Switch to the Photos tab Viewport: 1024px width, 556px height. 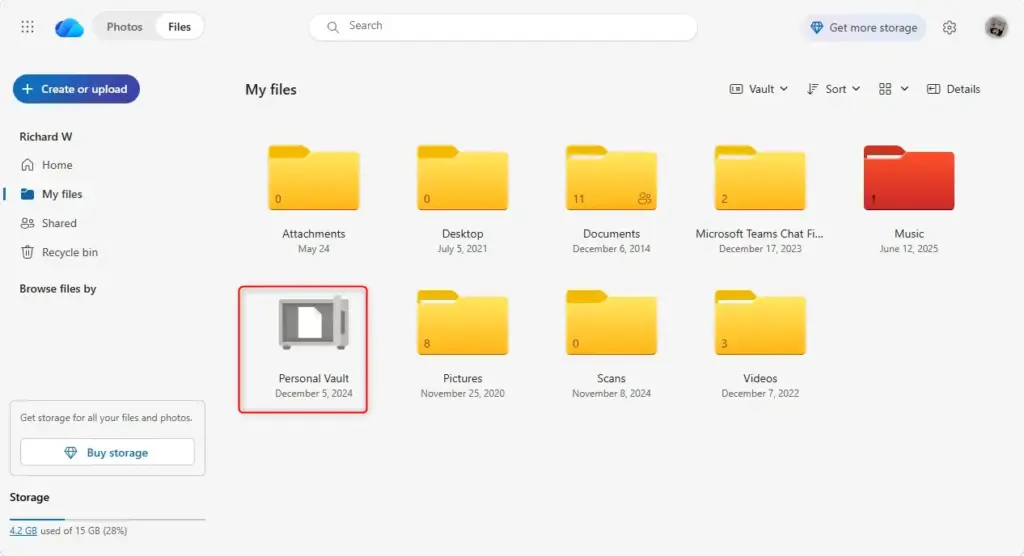coord(124,27)
